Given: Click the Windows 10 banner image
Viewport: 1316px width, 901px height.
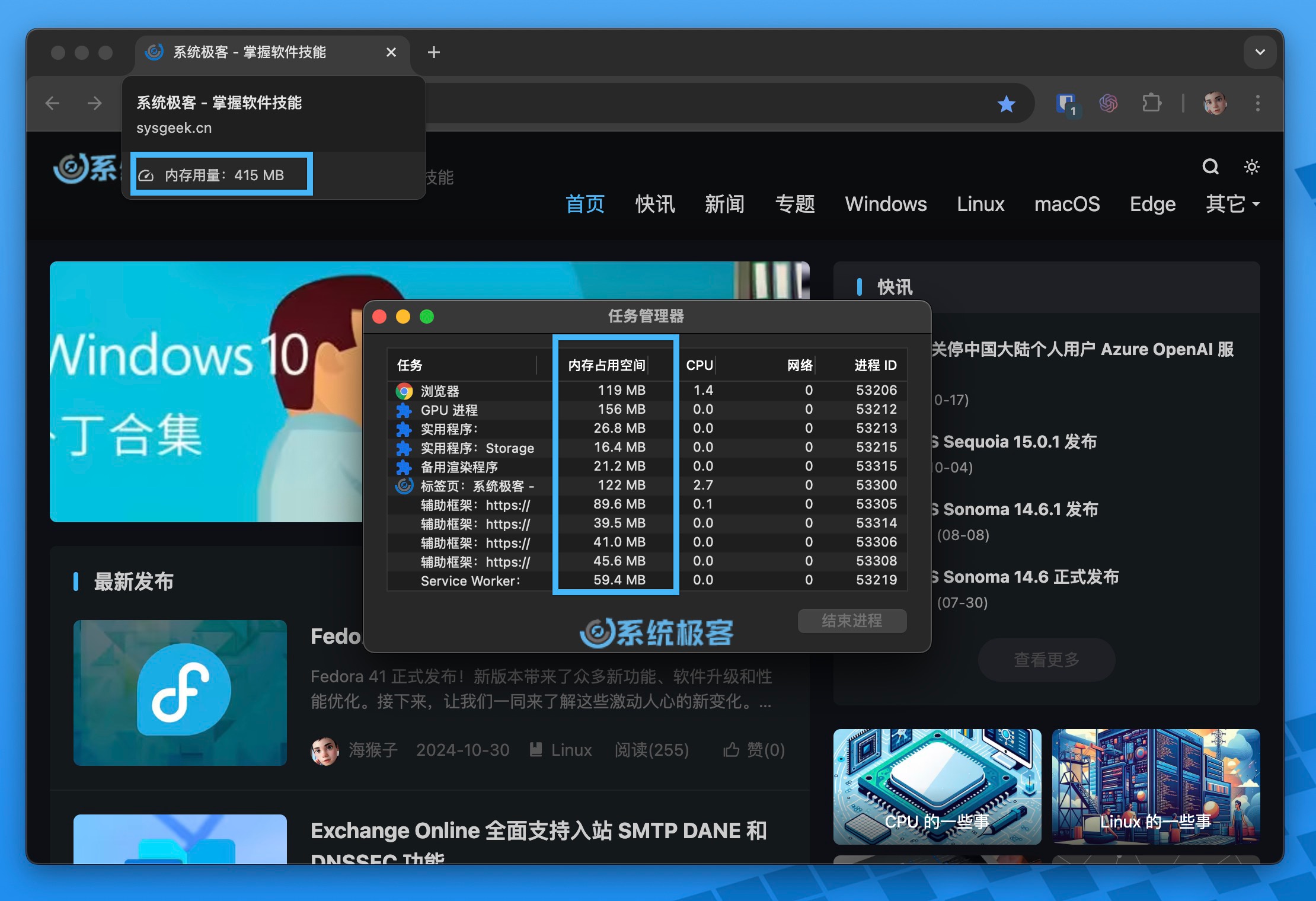Looking at the screenshot, I should pyautogui.click(x=206, y=391).
